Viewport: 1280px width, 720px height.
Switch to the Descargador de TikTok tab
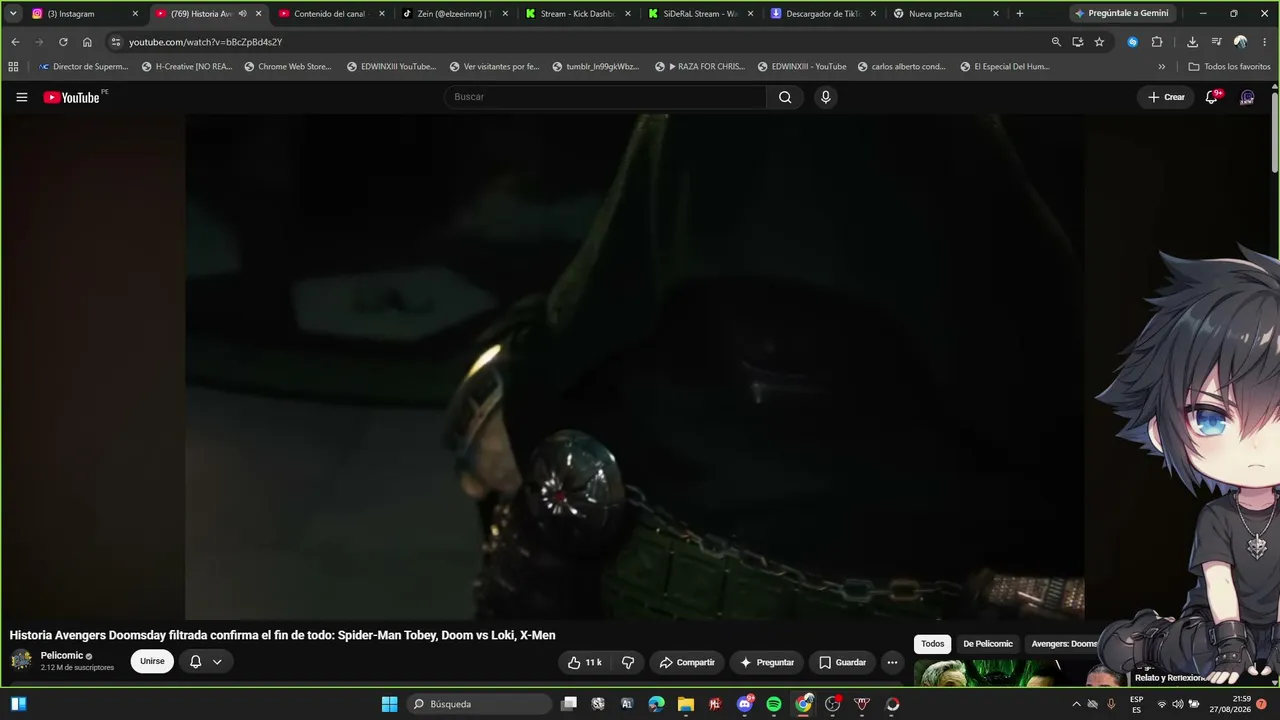(x=824, y=14)
